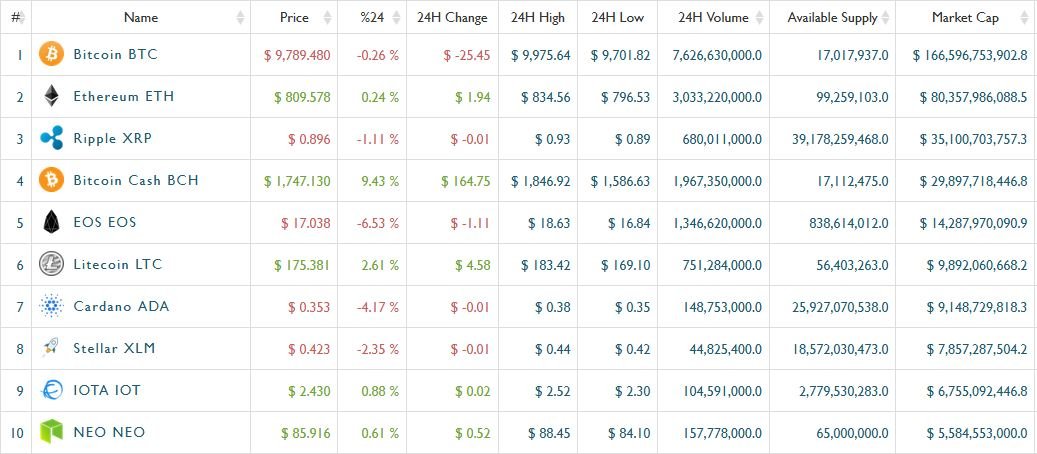
Task: Click the 24H High column header
Action: (x=538, y=18)
